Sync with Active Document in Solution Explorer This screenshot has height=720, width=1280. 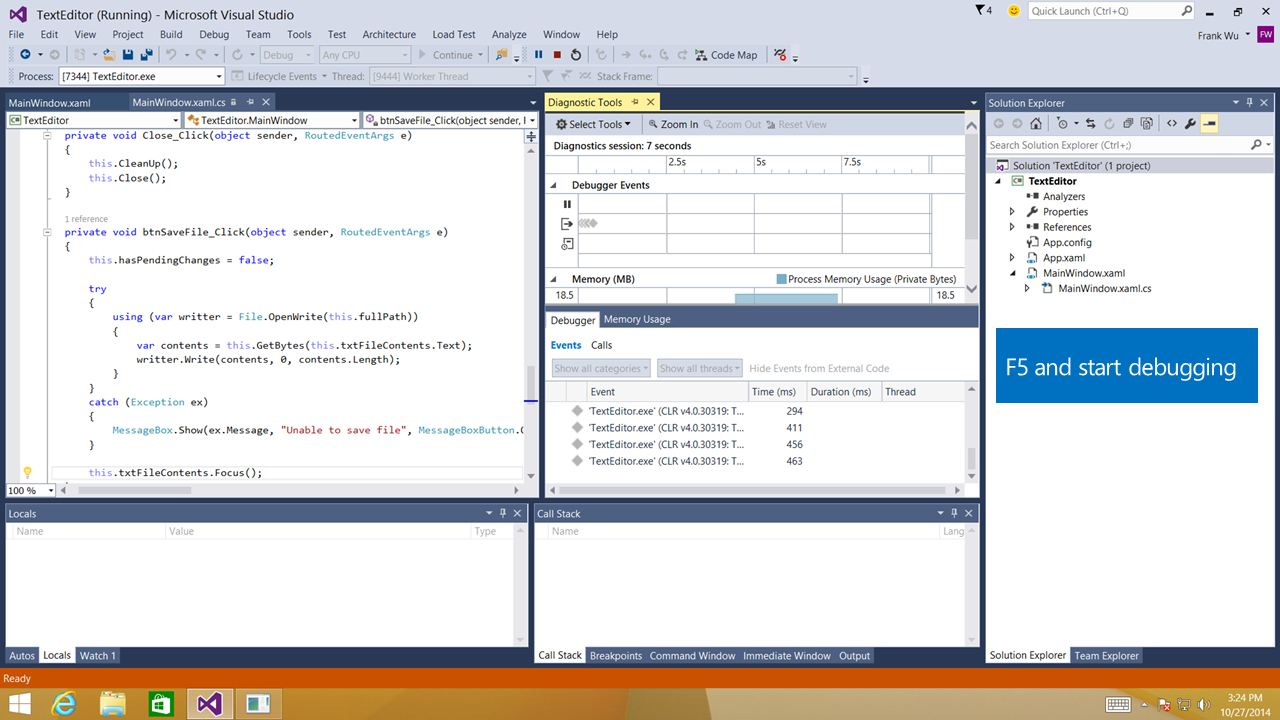click(1092, 124)
